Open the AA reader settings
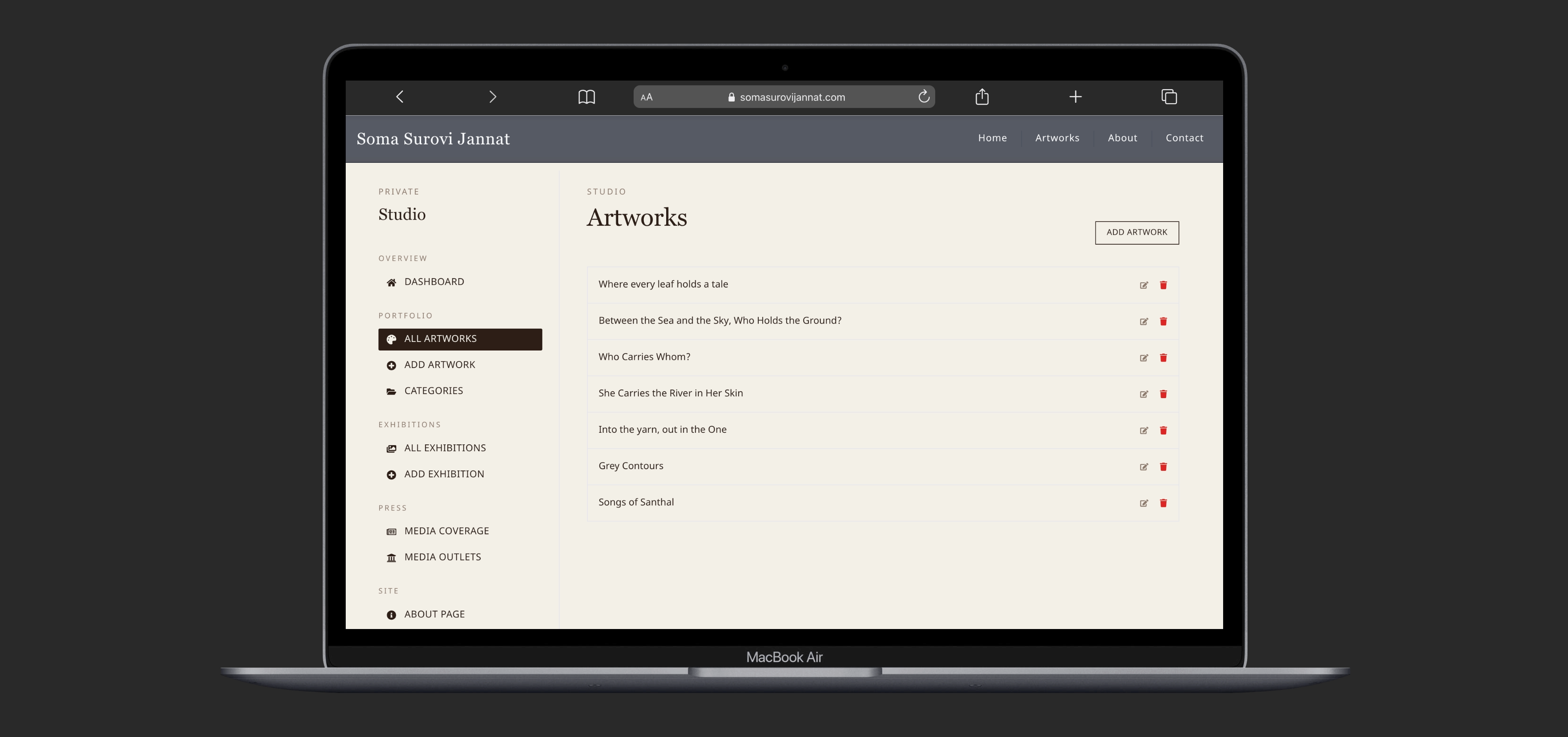The width and height of the screenshot is (1568, 737). 646,97
